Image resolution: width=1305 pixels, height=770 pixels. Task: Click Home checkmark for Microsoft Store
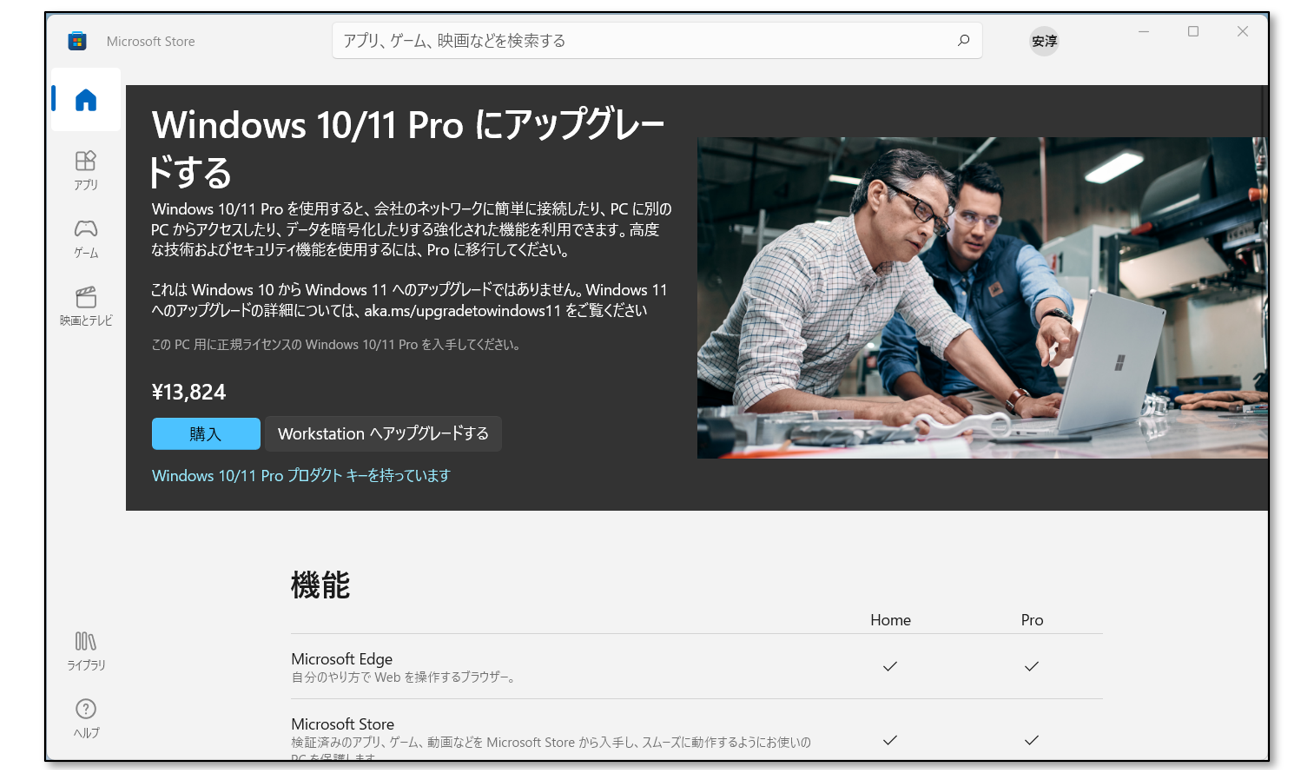890,740
